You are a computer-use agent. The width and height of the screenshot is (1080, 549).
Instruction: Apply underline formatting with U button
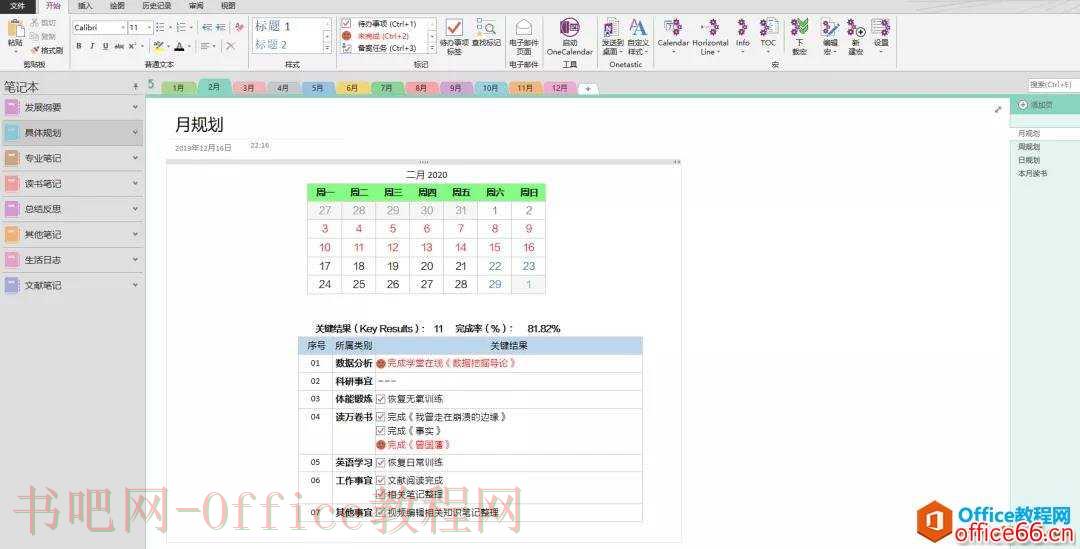pos(105,46)
